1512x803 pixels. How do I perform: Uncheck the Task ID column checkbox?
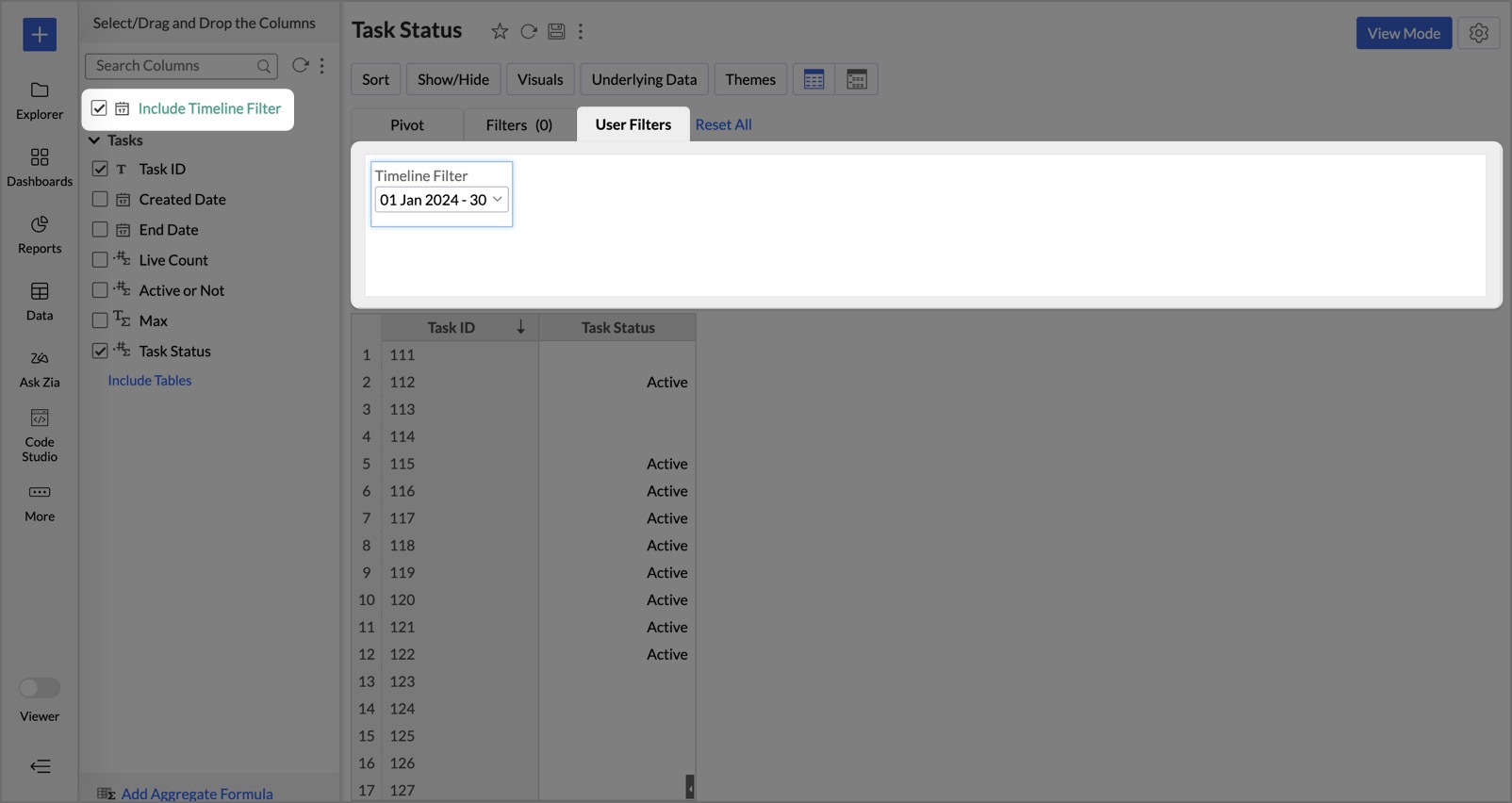[100, 169]
